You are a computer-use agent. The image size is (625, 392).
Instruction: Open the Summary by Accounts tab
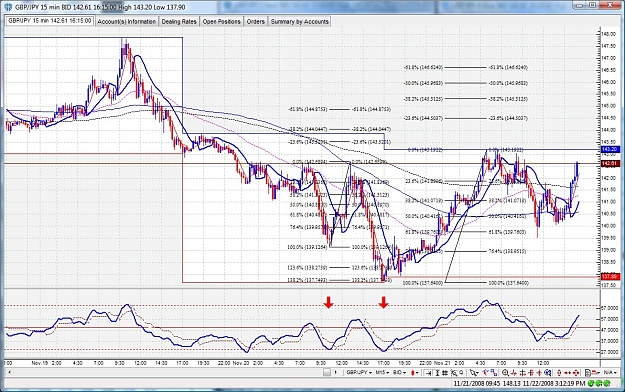(300, 22)
